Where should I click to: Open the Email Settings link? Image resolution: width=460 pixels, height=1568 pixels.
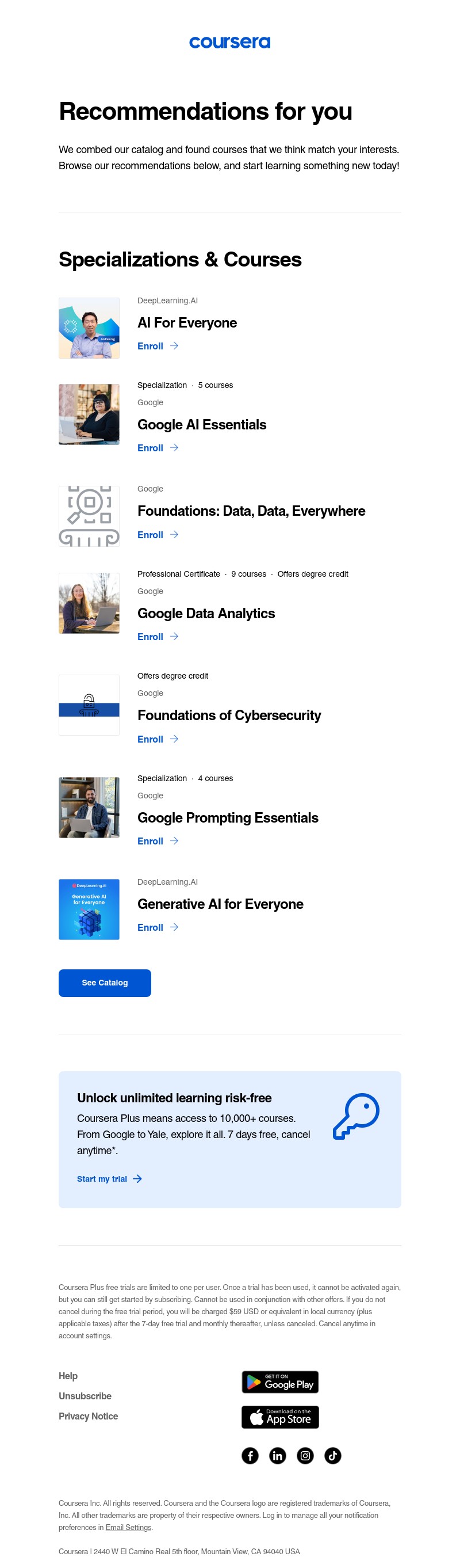(x=128, y=1527)
